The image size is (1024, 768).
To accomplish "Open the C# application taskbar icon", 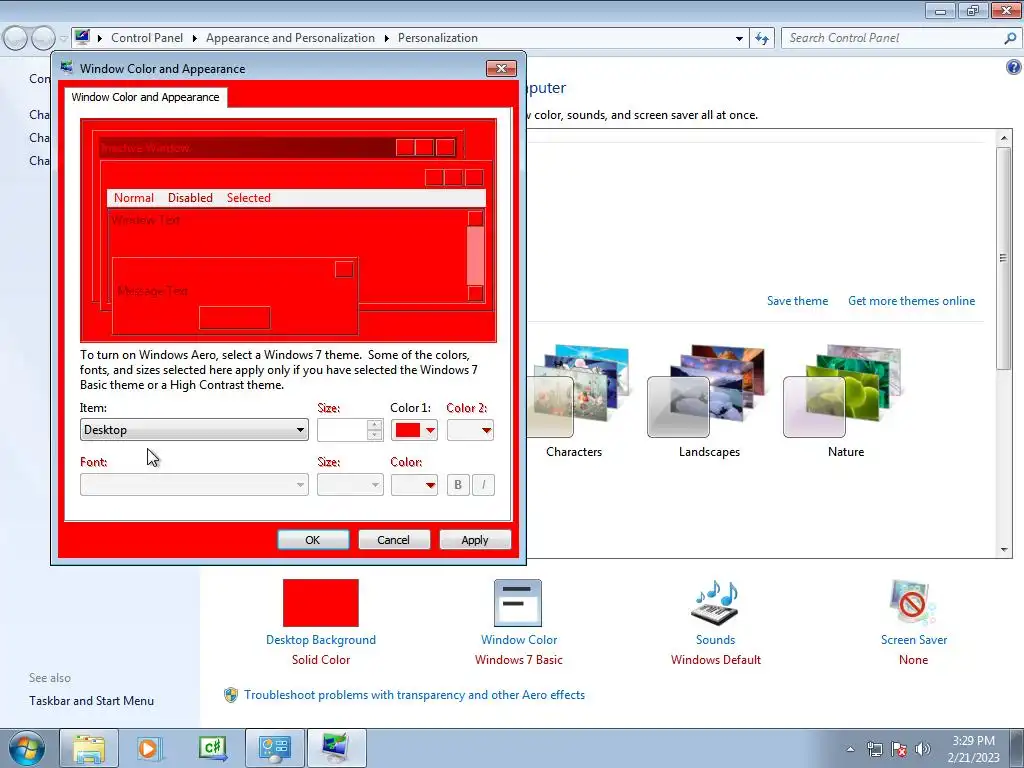I will (x=213, y=748).
